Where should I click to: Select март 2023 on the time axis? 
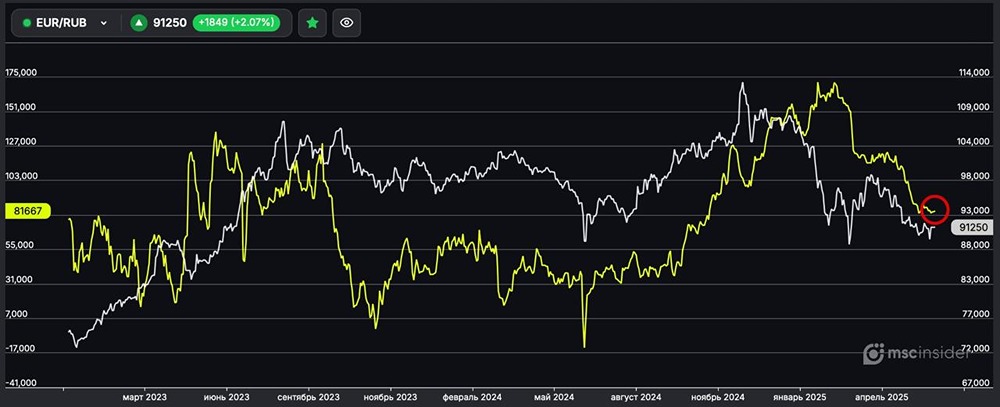tap(145, 397)
